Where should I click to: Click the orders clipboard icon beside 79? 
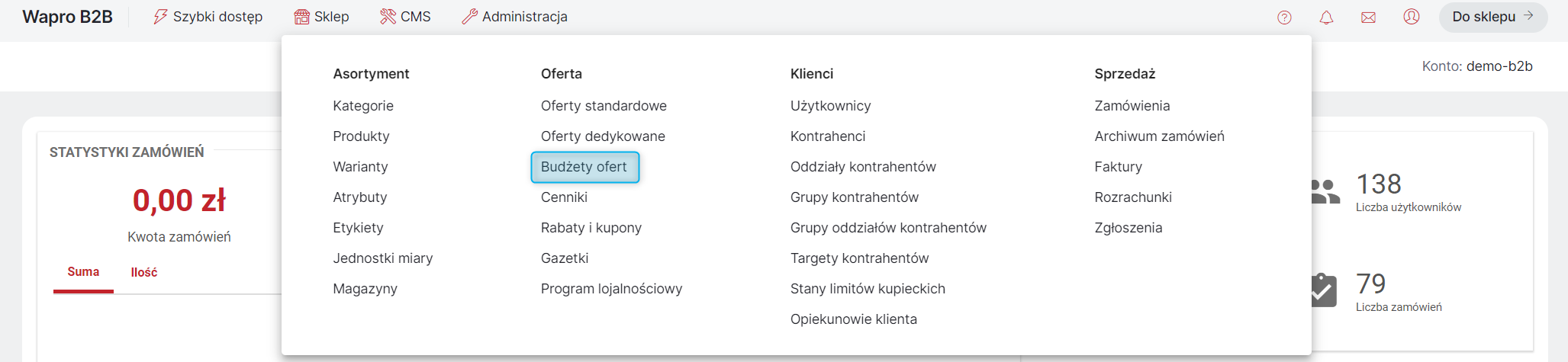click(x=1324, y=290)
